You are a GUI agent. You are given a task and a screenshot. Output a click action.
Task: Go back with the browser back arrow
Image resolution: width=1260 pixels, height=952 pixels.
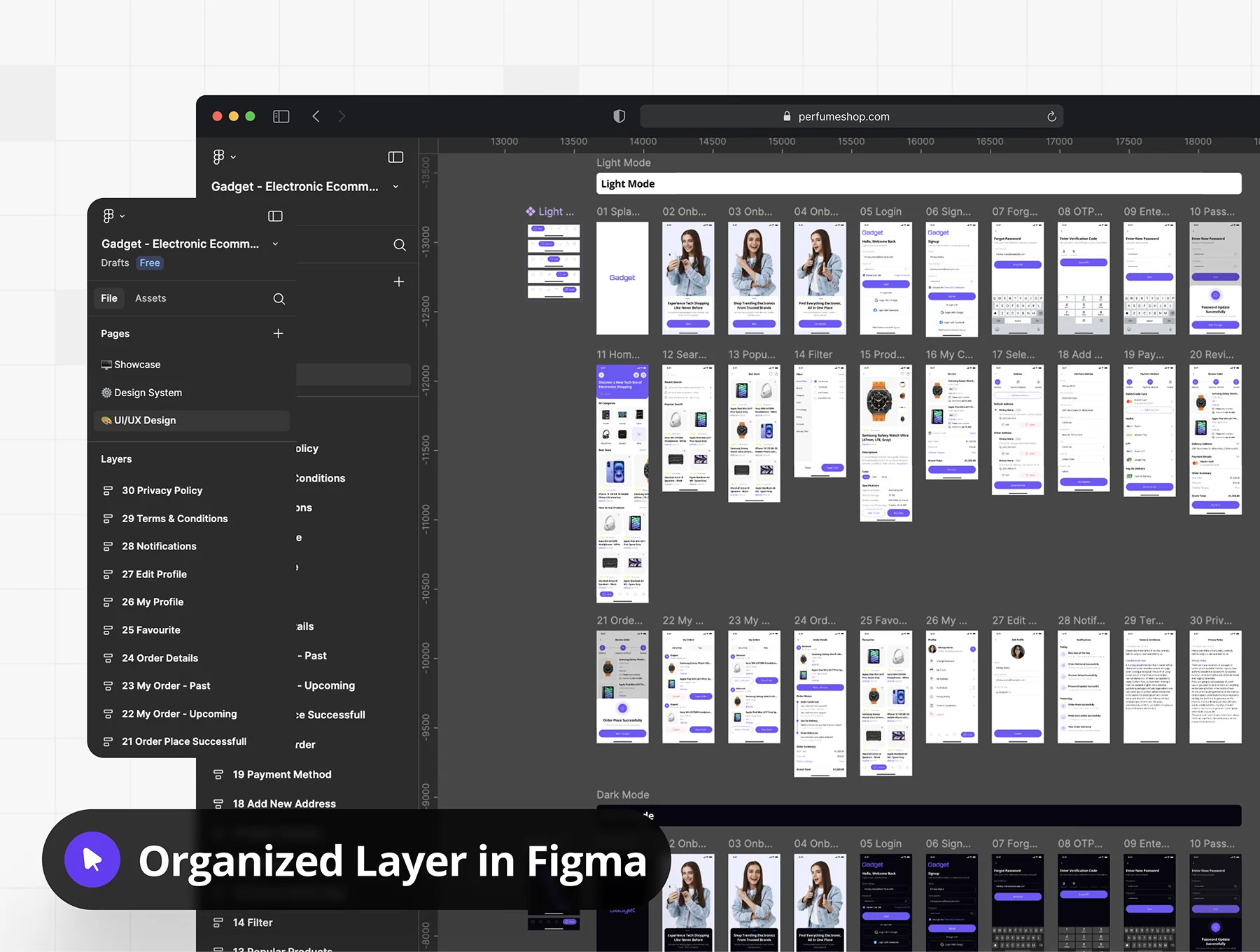tap(316, 116)
